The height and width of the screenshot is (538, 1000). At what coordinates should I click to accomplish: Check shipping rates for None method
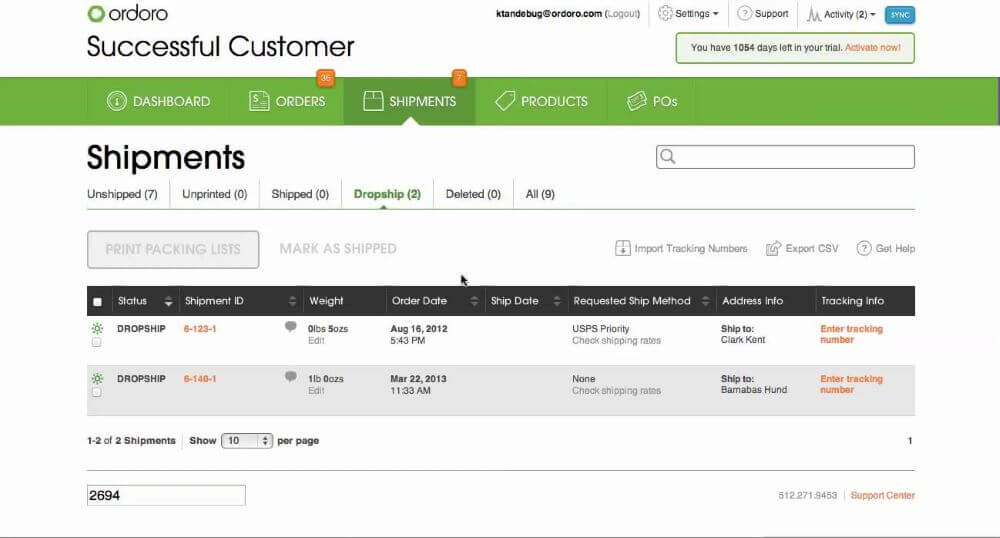click(x=616, y=390)
